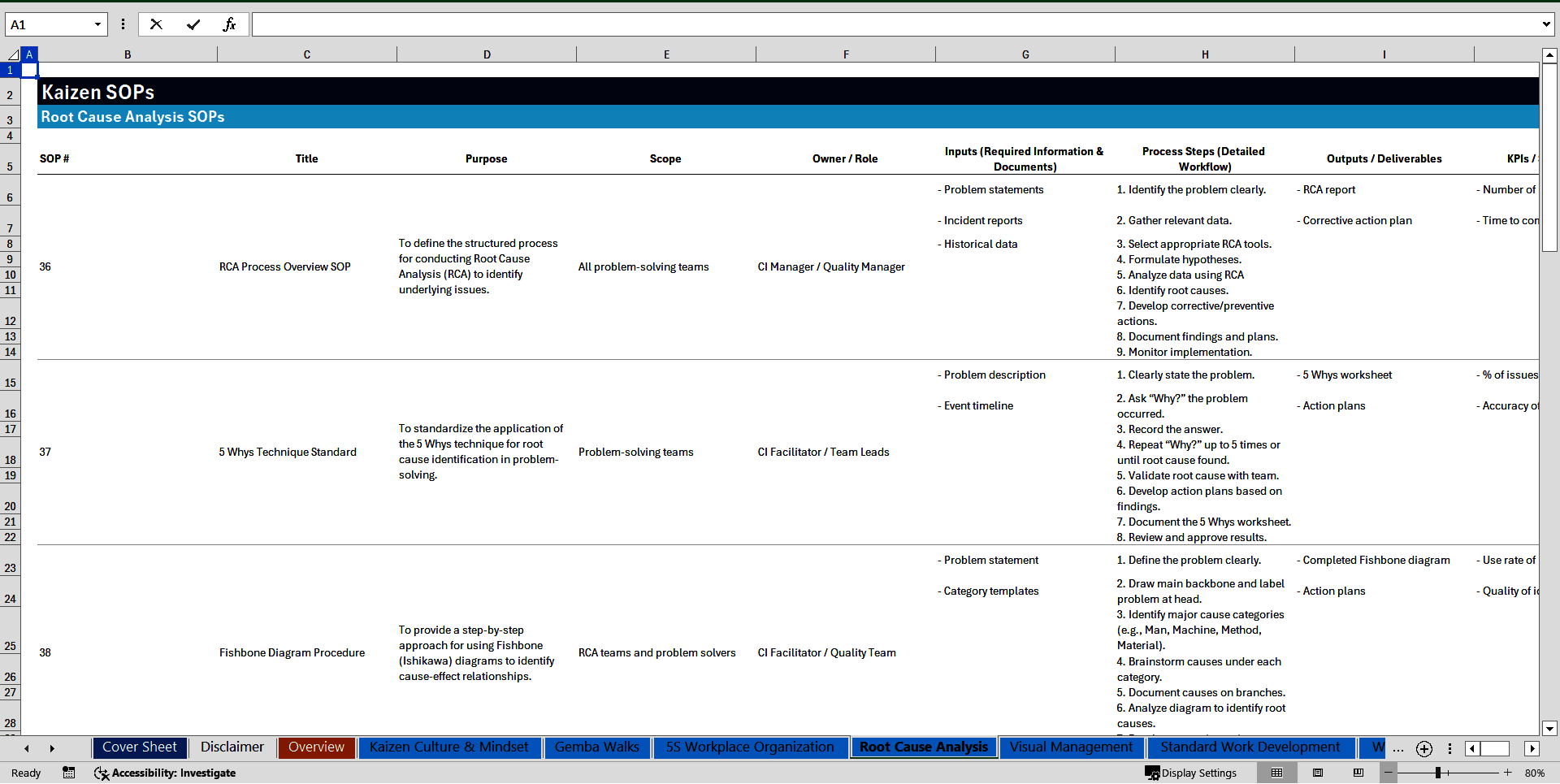The image size is (1560, 784).
Task: Click the zoom slider handle
Action: (1438, 773)
